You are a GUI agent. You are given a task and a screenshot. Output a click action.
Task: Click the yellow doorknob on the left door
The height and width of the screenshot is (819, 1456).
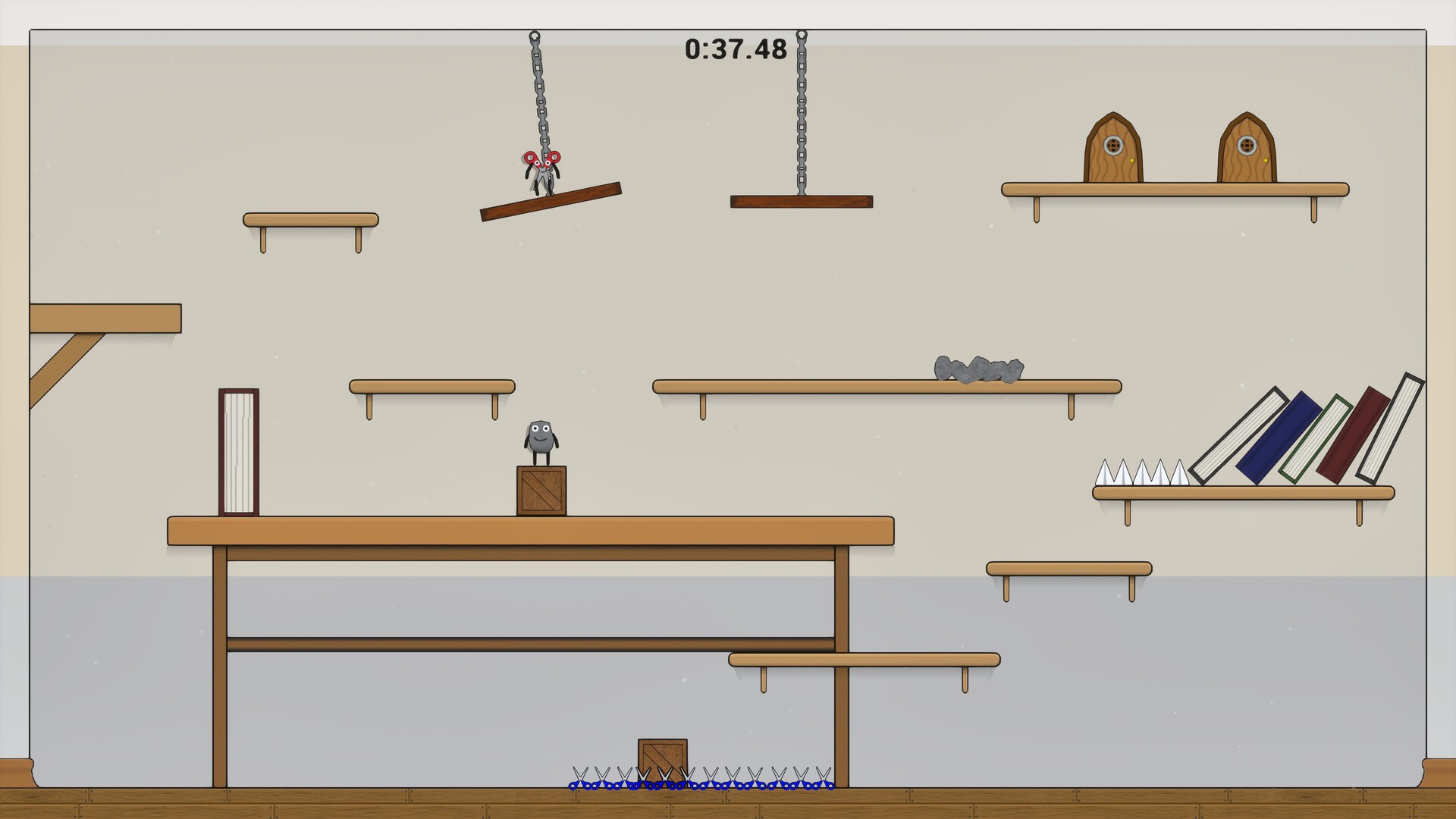(x=1131, y=161)
